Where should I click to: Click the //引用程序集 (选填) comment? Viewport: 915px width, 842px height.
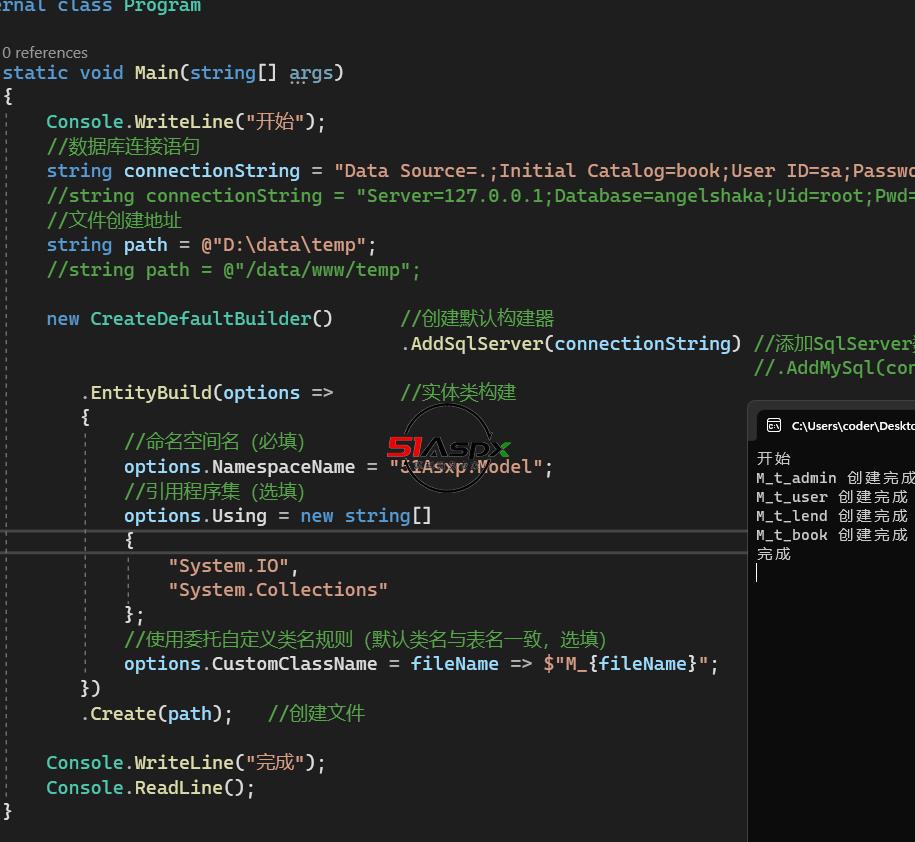214,491
